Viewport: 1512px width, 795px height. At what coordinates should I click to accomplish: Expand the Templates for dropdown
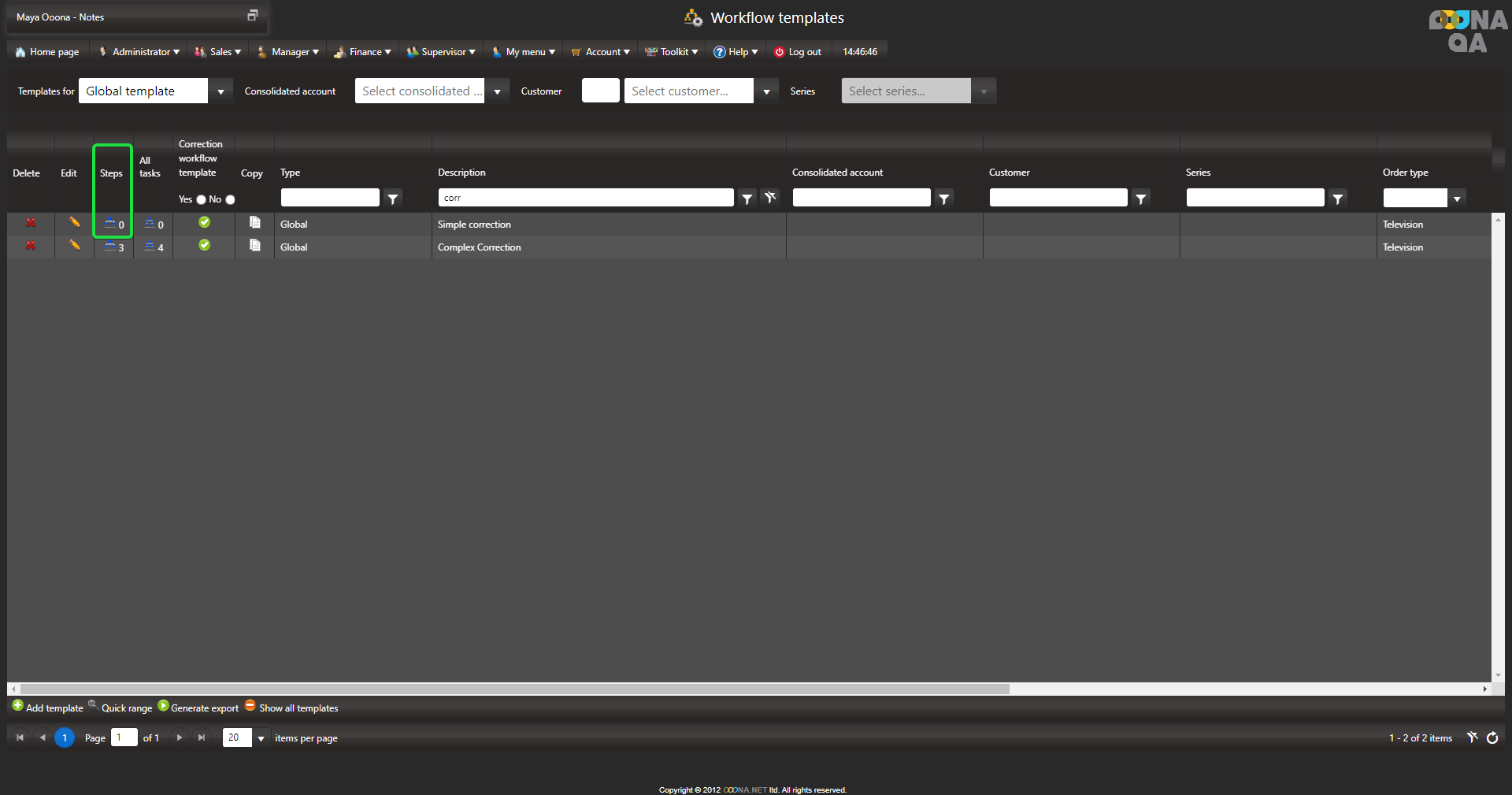point(220,91)
